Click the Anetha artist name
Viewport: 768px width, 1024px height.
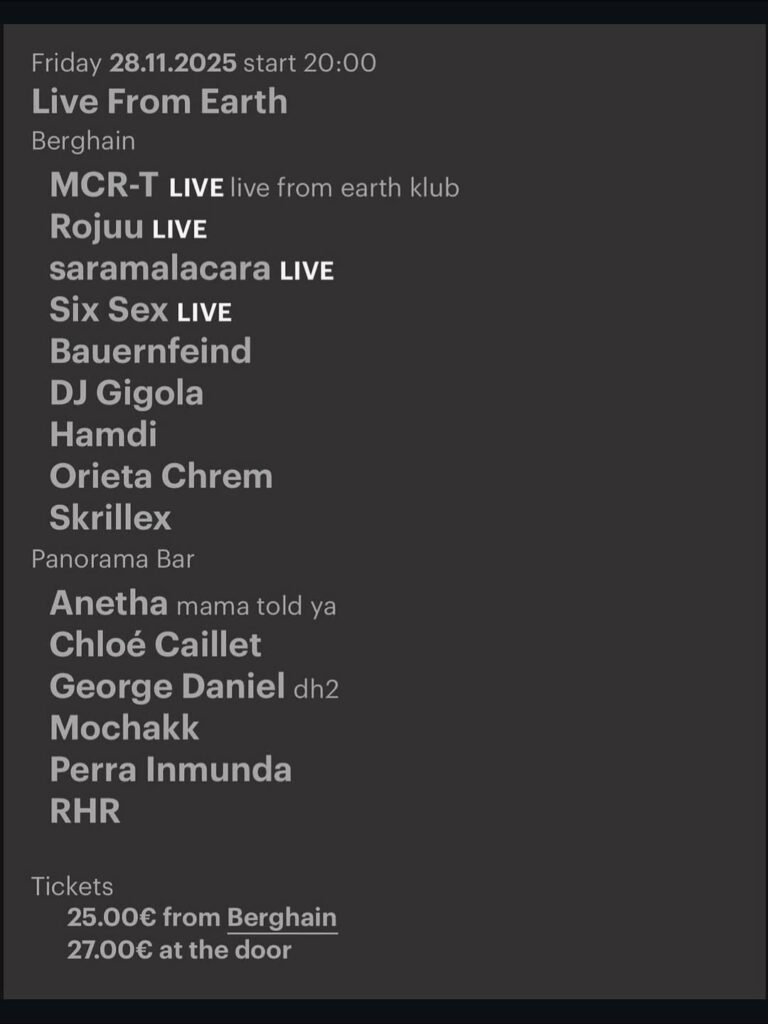click(108, 603)
